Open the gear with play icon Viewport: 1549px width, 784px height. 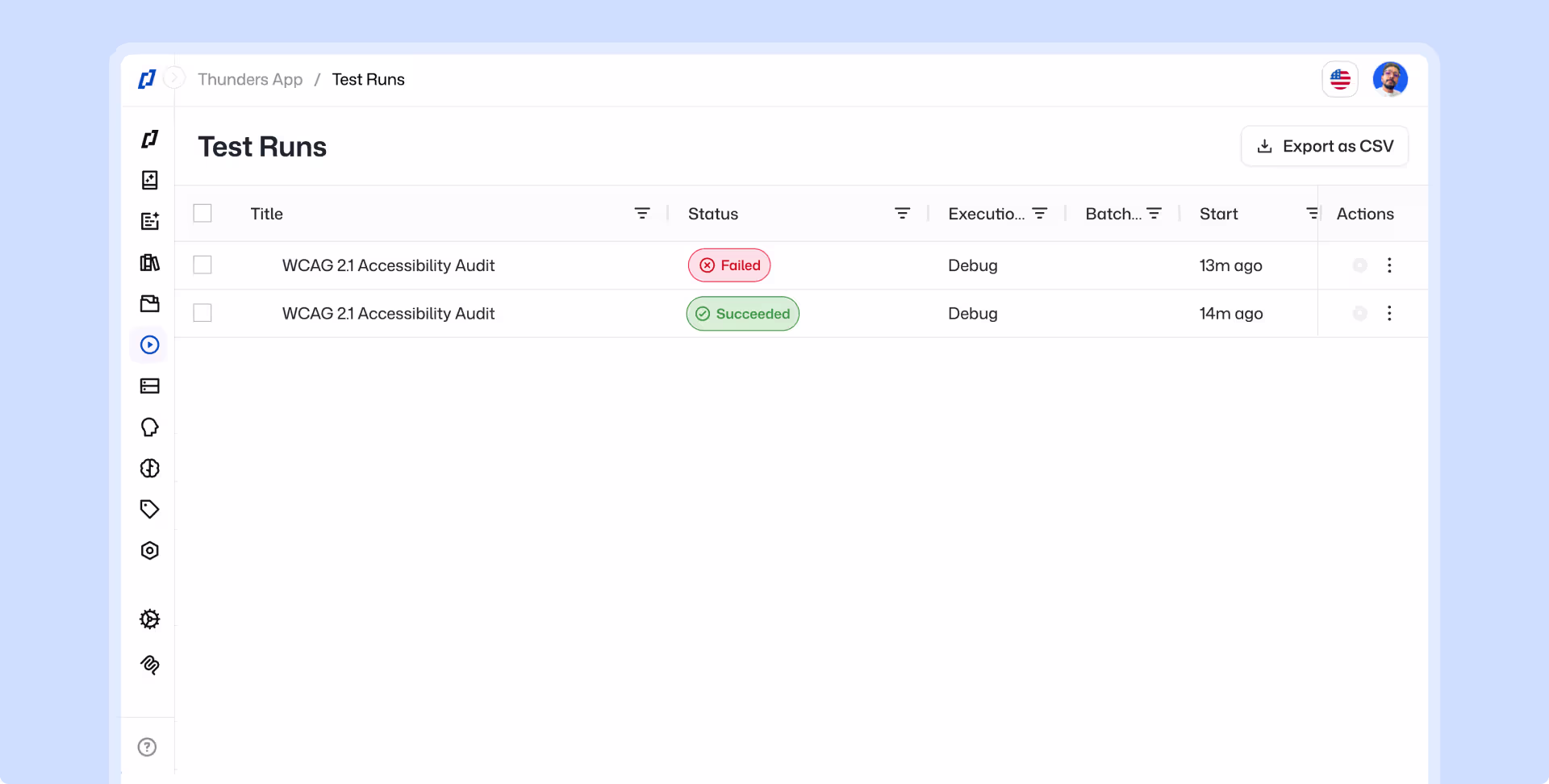150,619
